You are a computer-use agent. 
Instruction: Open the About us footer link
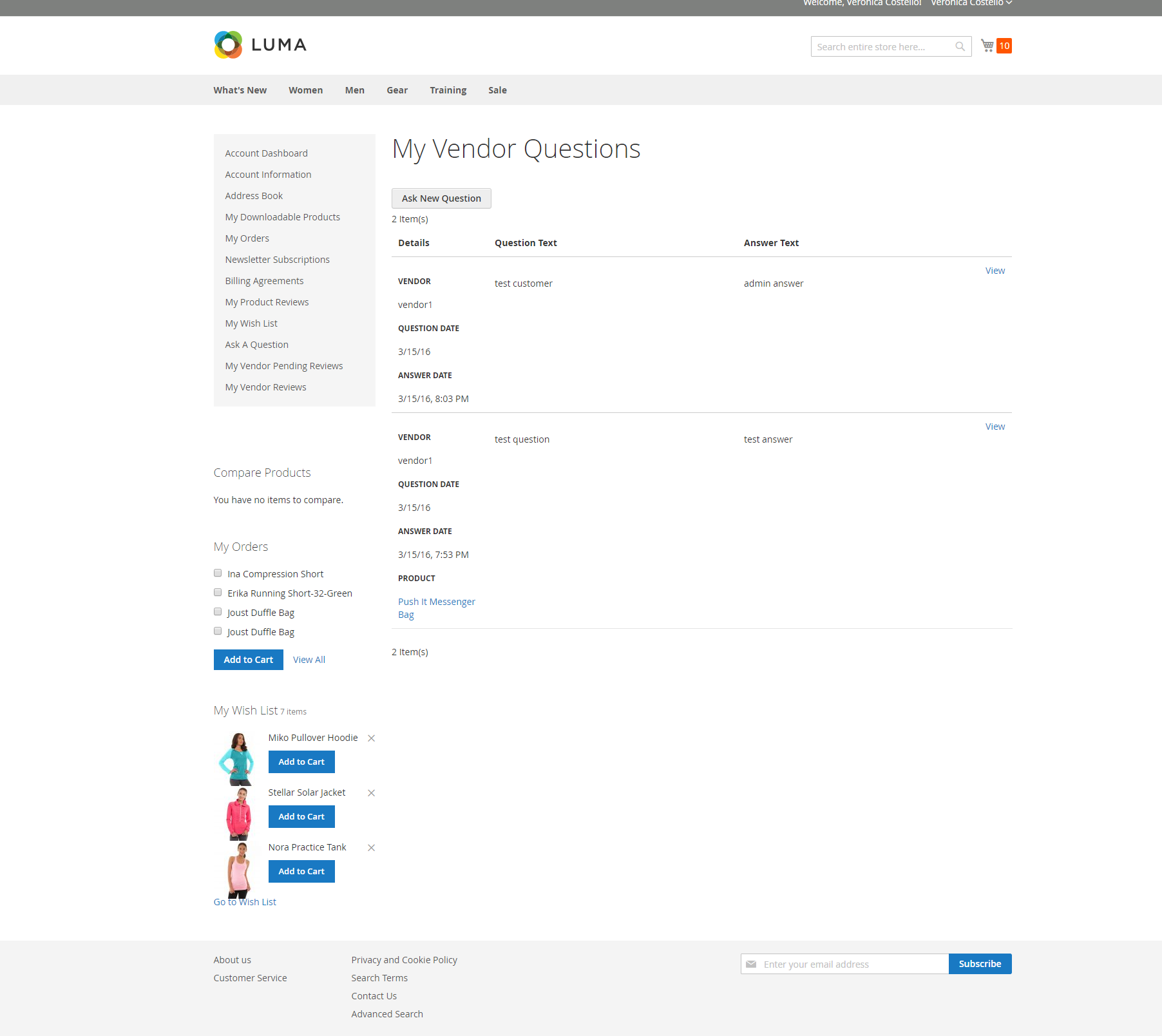pos(233,960)
